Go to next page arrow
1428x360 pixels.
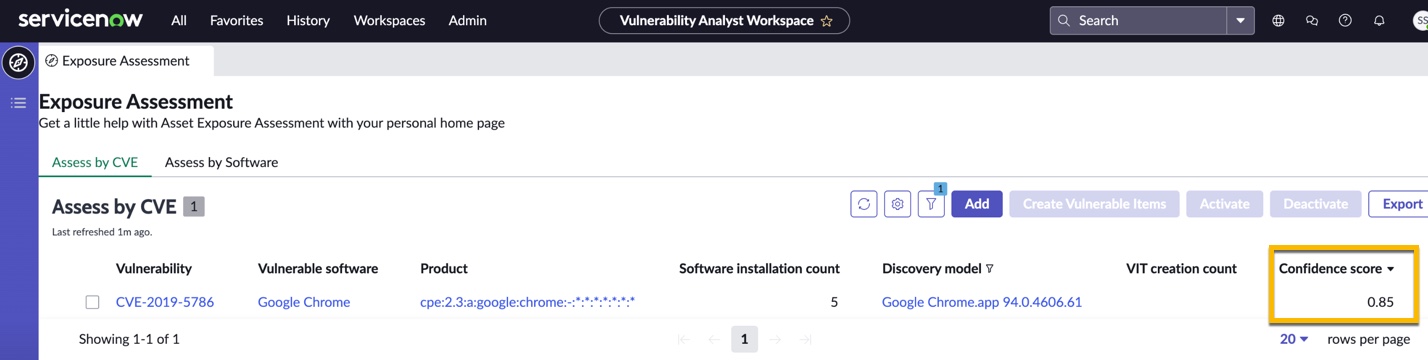pyautogui.click(x=775, y=339)
